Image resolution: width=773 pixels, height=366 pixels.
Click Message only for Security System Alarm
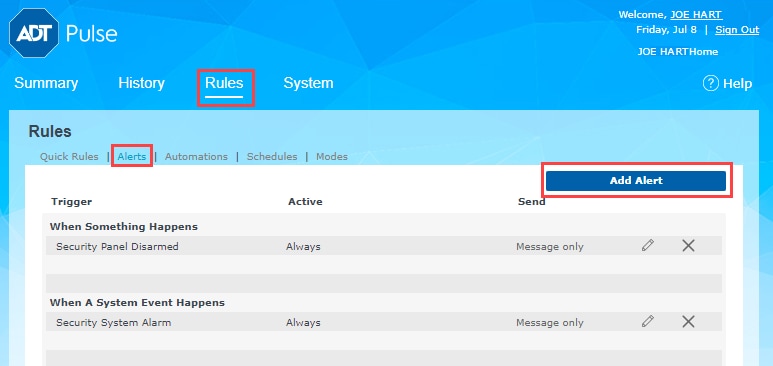[x=550, y=323]
